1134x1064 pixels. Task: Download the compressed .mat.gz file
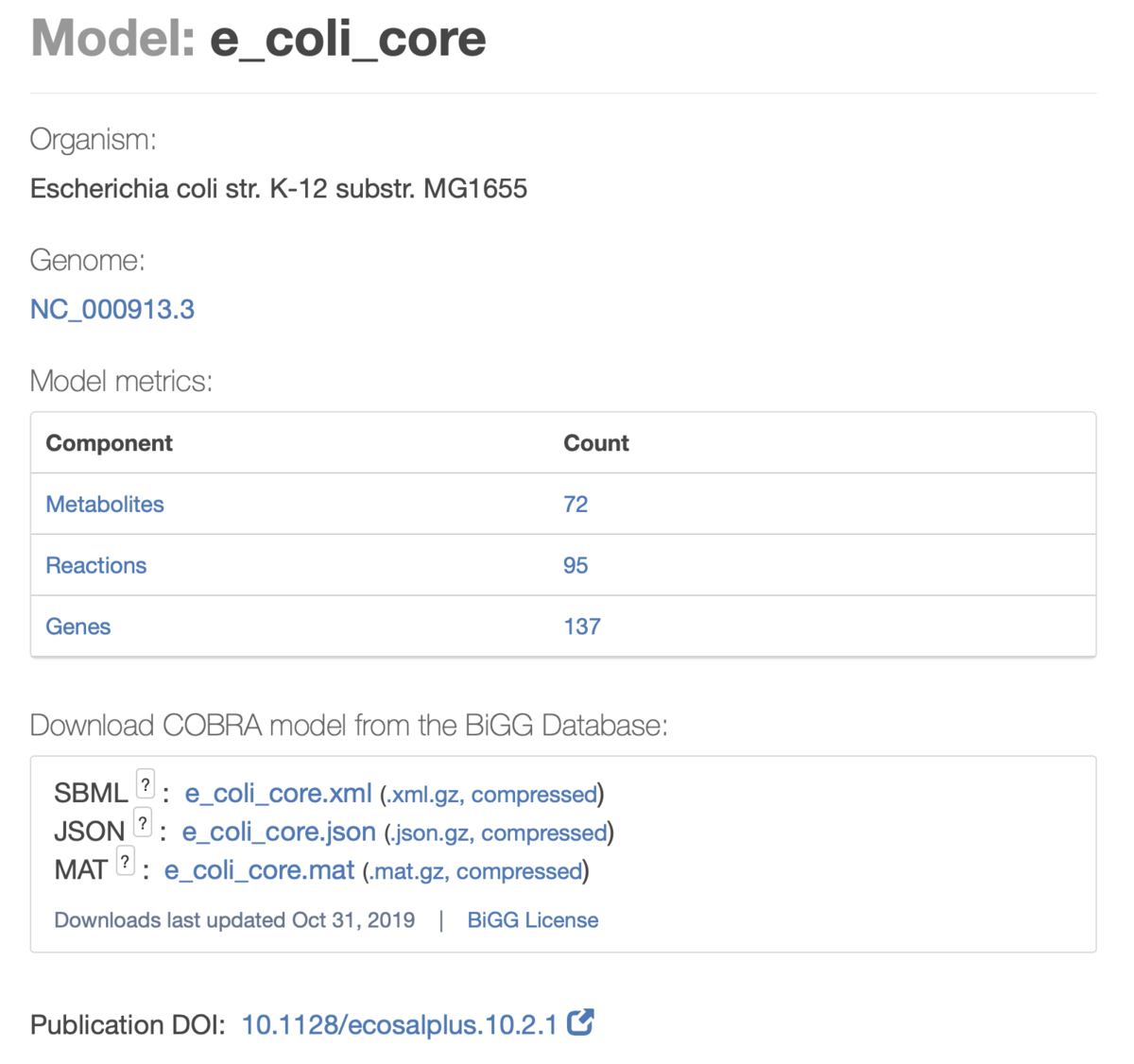[475, 871]
